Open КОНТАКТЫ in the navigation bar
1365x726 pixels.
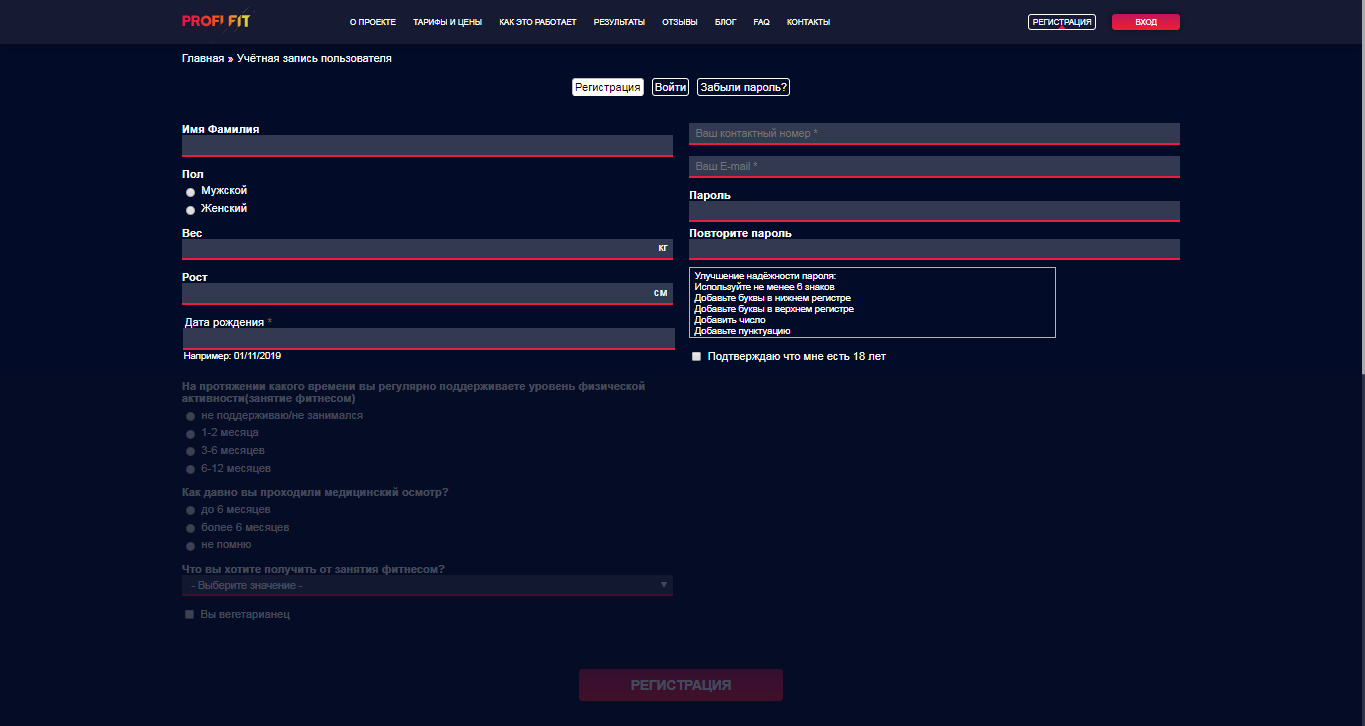(808, 22)
